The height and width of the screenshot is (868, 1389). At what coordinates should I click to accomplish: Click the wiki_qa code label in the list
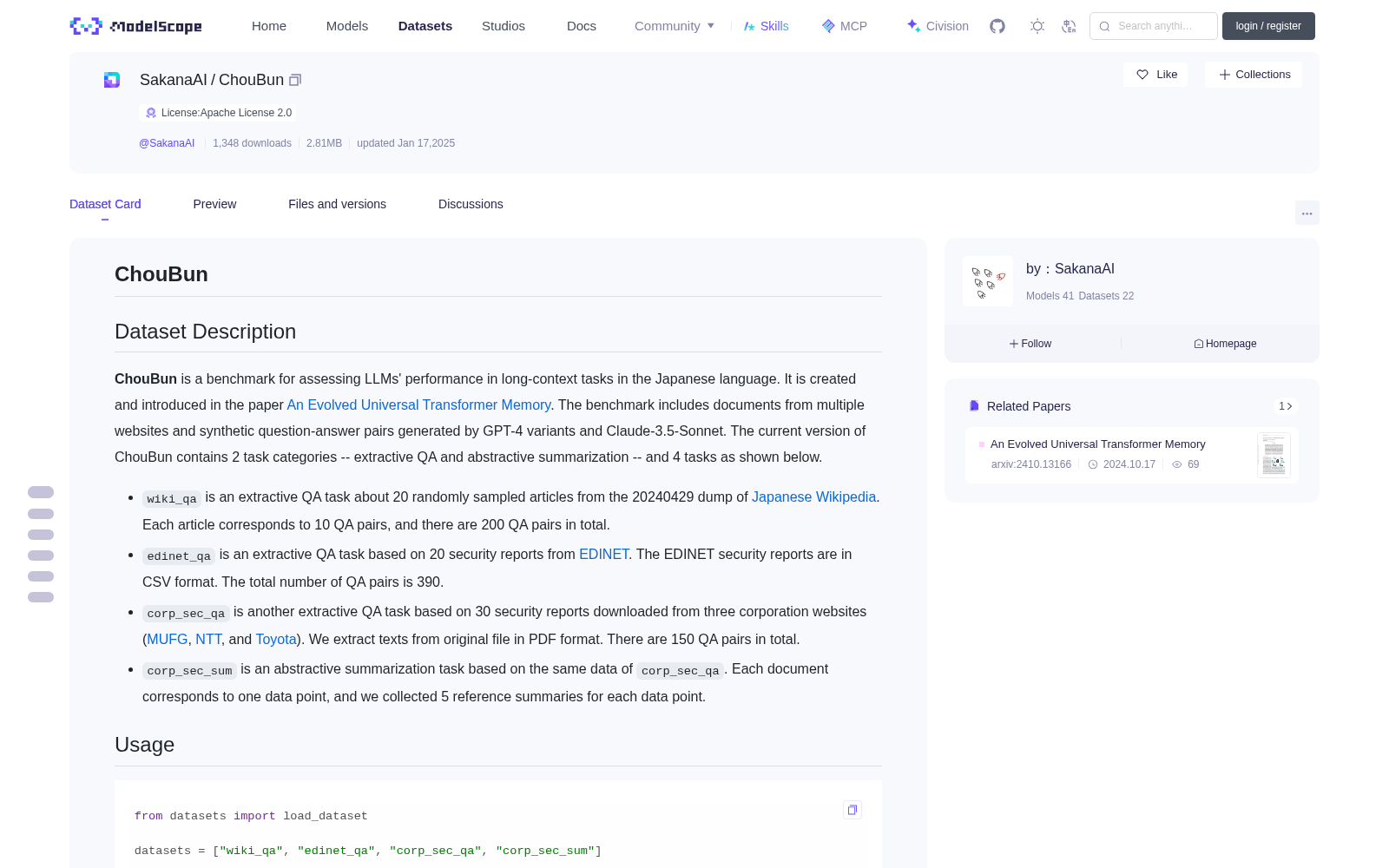pos(172,498)
